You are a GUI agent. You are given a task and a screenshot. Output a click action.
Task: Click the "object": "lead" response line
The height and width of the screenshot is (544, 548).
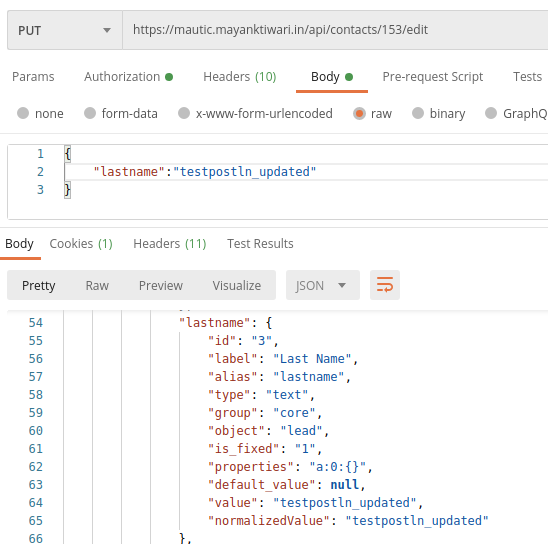(268, 431)
